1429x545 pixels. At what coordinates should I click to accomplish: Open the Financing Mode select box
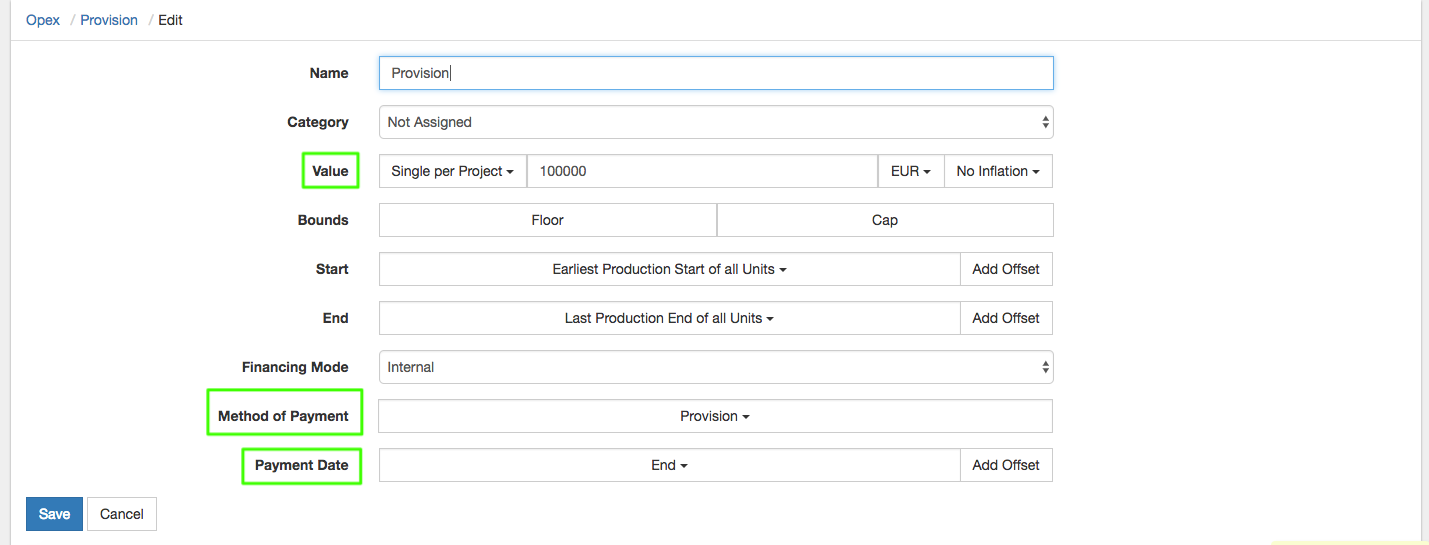(715, 367)
